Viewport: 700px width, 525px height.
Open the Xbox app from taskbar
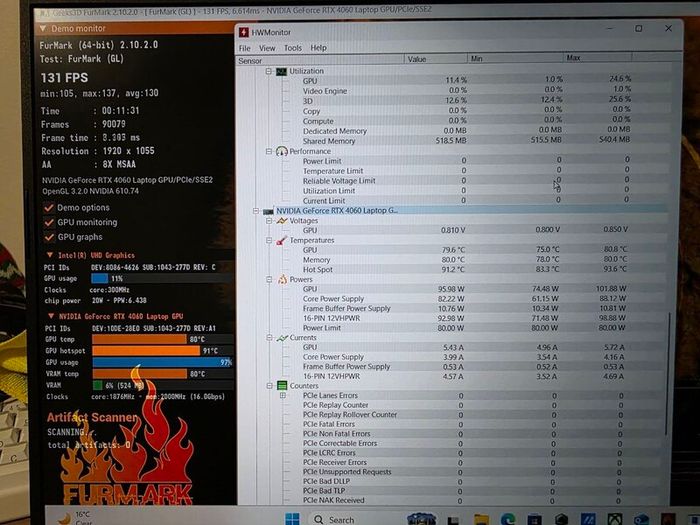615,520
